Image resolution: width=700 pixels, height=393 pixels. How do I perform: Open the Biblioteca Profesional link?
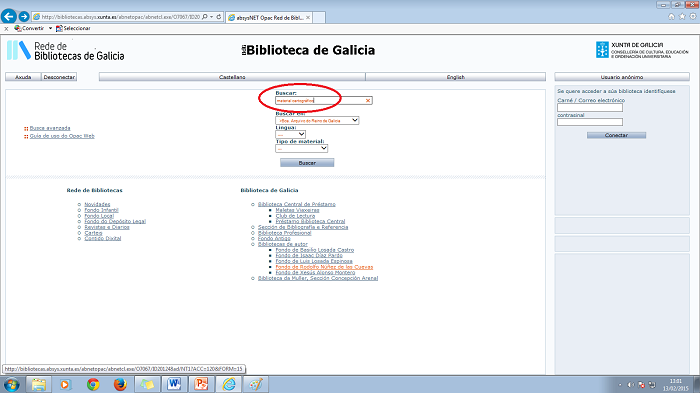(284, 233)
